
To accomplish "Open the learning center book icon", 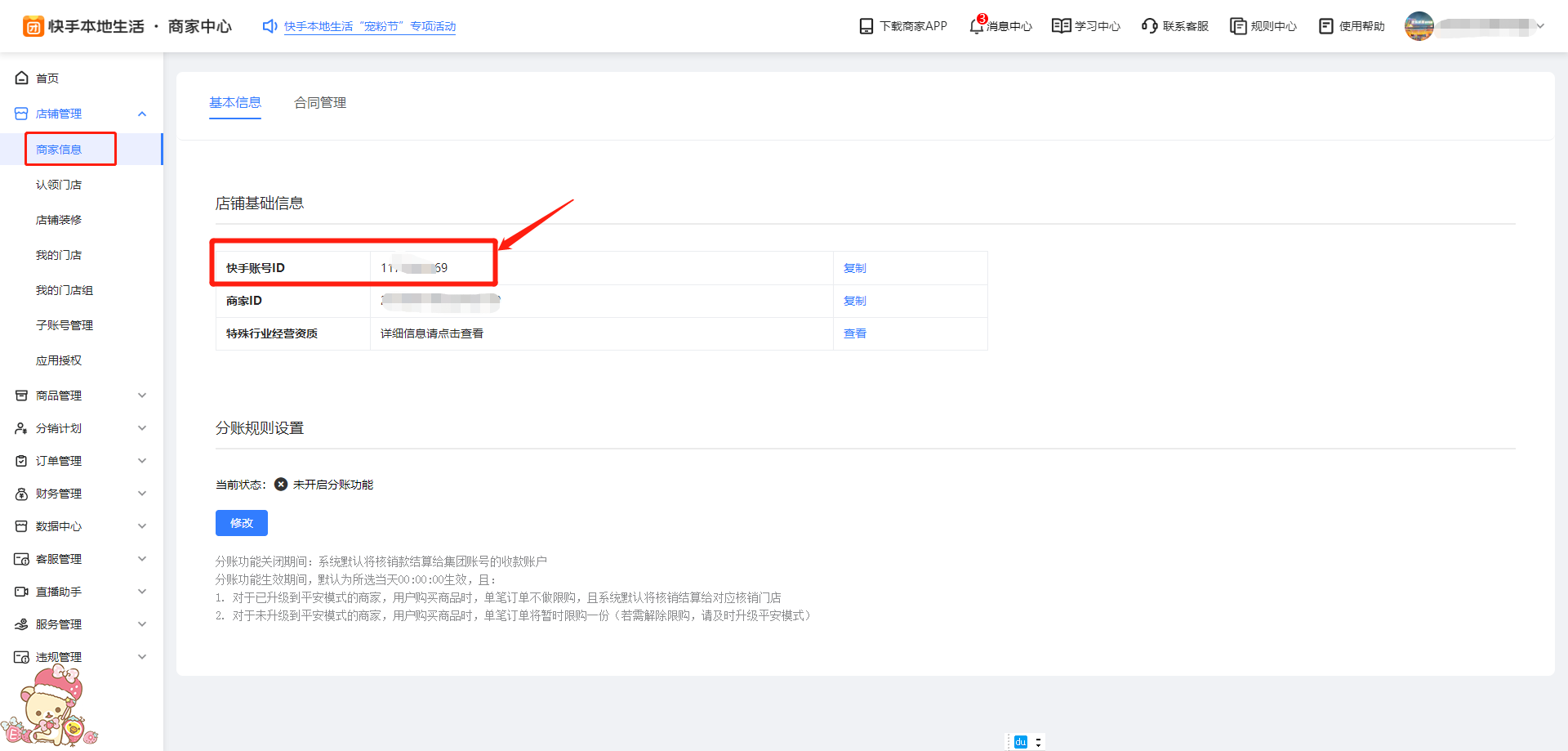I will [x=1061, y=26].
